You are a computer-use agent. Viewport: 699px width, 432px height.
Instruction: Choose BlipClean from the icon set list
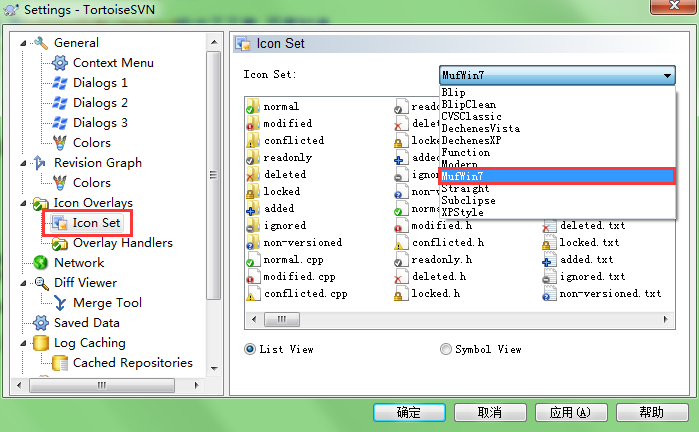coord(557,104)
